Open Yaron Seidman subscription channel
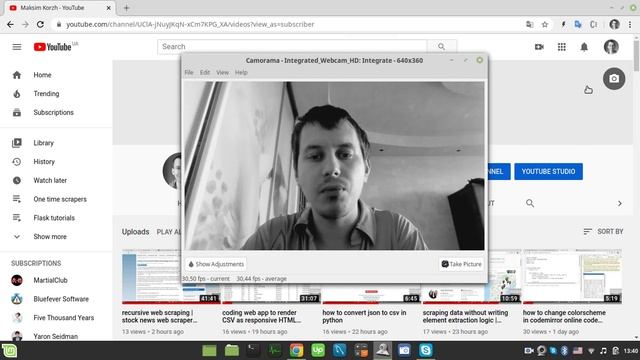 pyautogui.click(x=56, y=336)
